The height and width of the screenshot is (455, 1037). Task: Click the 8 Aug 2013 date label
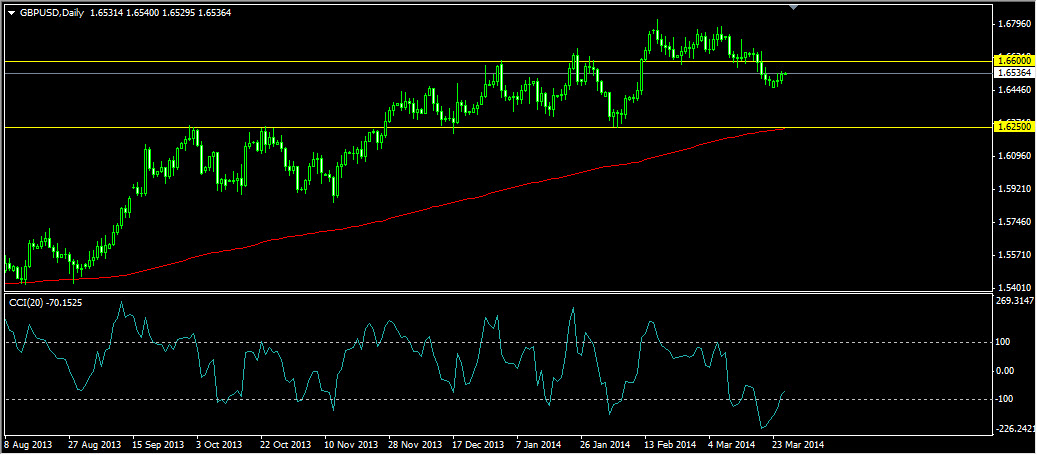(x=28, y=444)
